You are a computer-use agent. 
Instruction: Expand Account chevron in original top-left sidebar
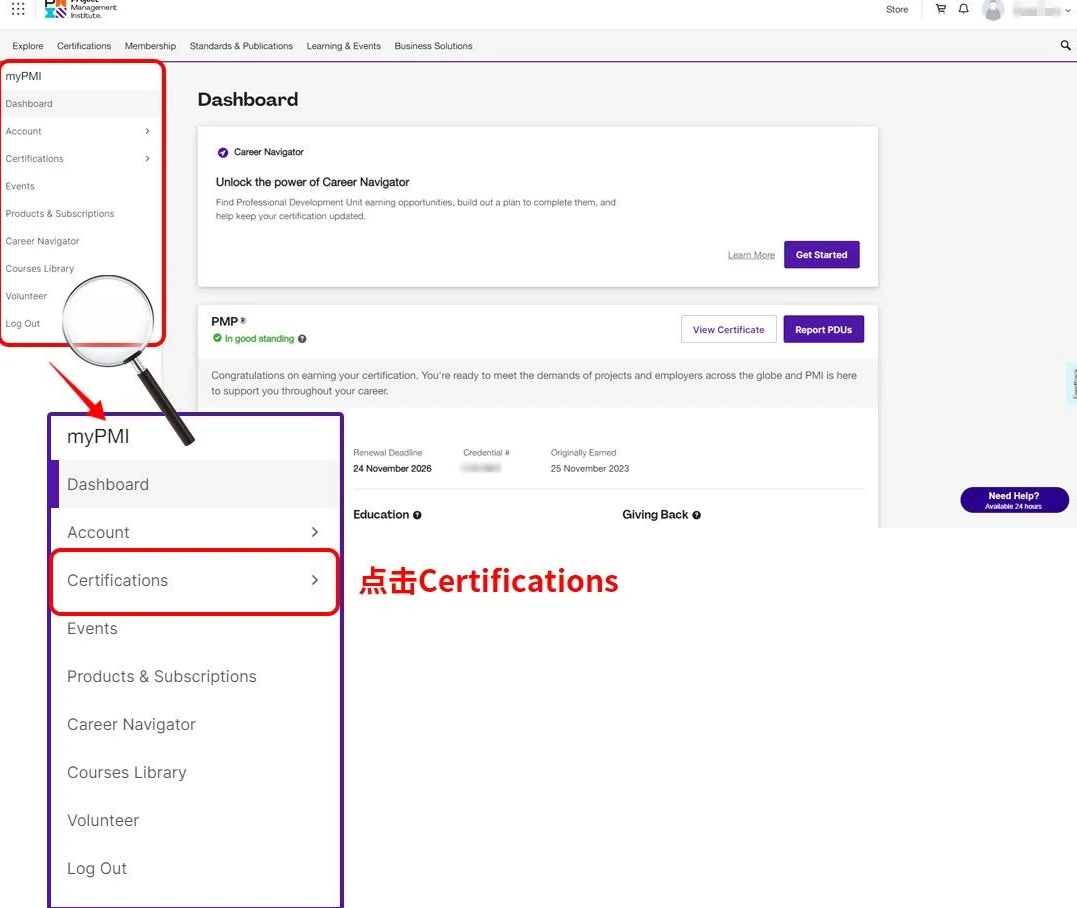pyautogui.click(x=147, y=131)
